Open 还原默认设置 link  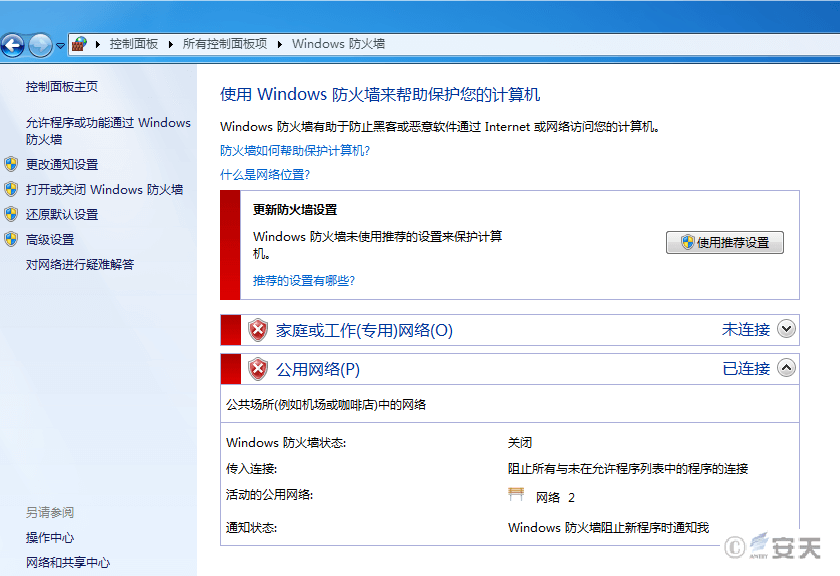click(62, 215)
